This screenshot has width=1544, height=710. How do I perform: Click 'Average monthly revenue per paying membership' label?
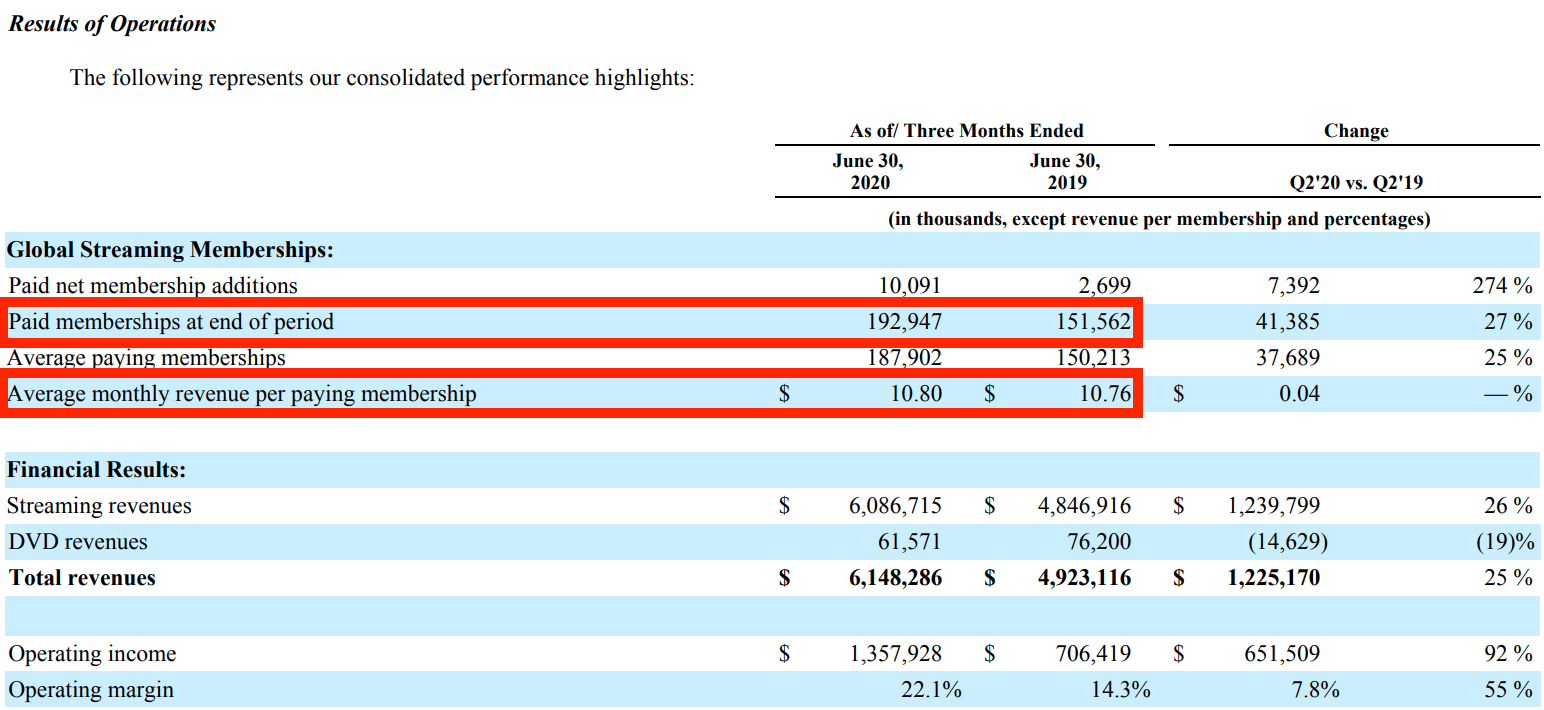click(242, 394)
